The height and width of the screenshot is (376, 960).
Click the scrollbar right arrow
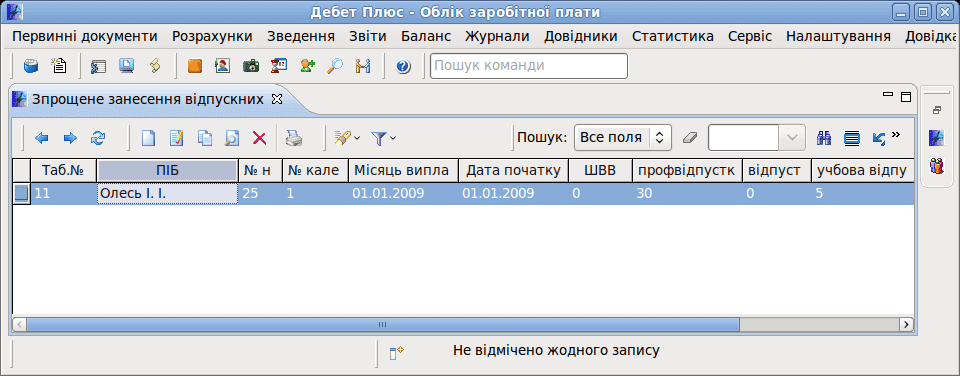click(905, 324)
